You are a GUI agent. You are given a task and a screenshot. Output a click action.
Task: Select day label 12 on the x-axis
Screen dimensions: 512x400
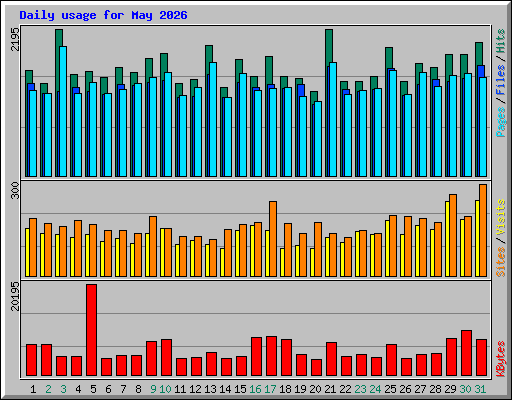pyautogui.click(x=195, y=389)
